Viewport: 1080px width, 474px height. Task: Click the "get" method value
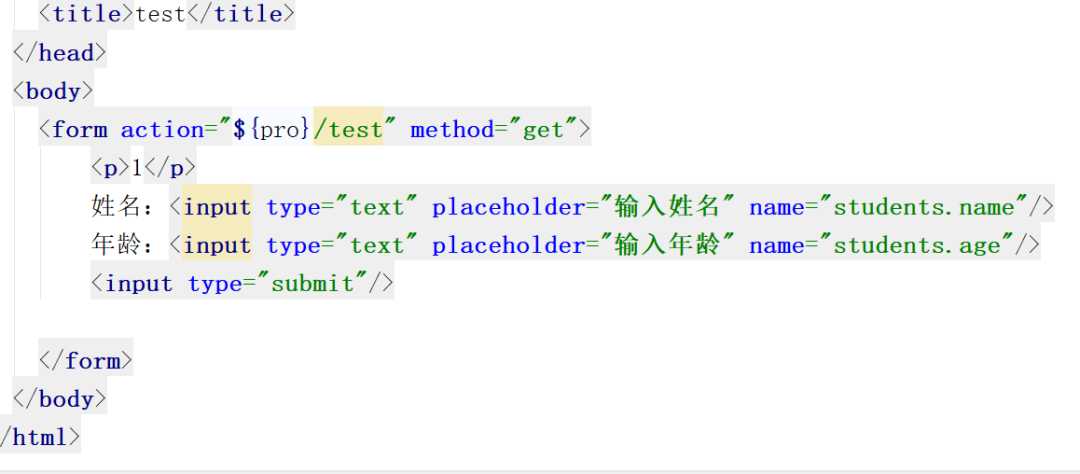(x=544, y=130)
